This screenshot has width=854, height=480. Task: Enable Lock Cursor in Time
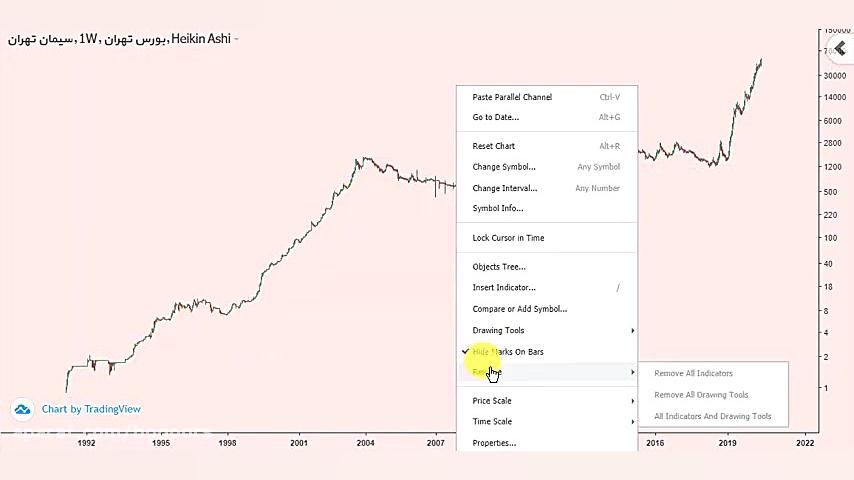click(509, 238)
